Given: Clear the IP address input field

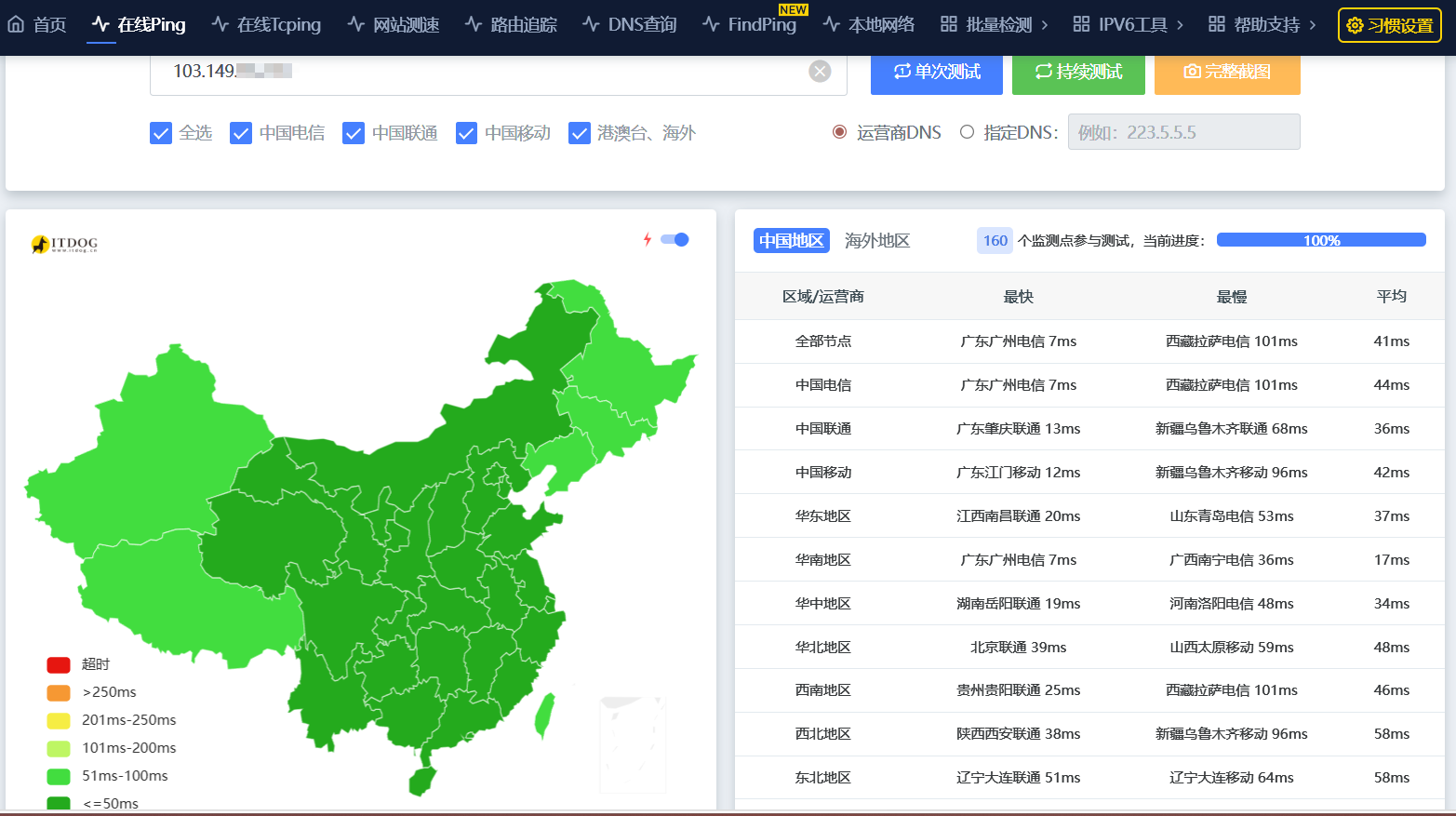Looking at the screenshot, I should (x=820, y=72).
